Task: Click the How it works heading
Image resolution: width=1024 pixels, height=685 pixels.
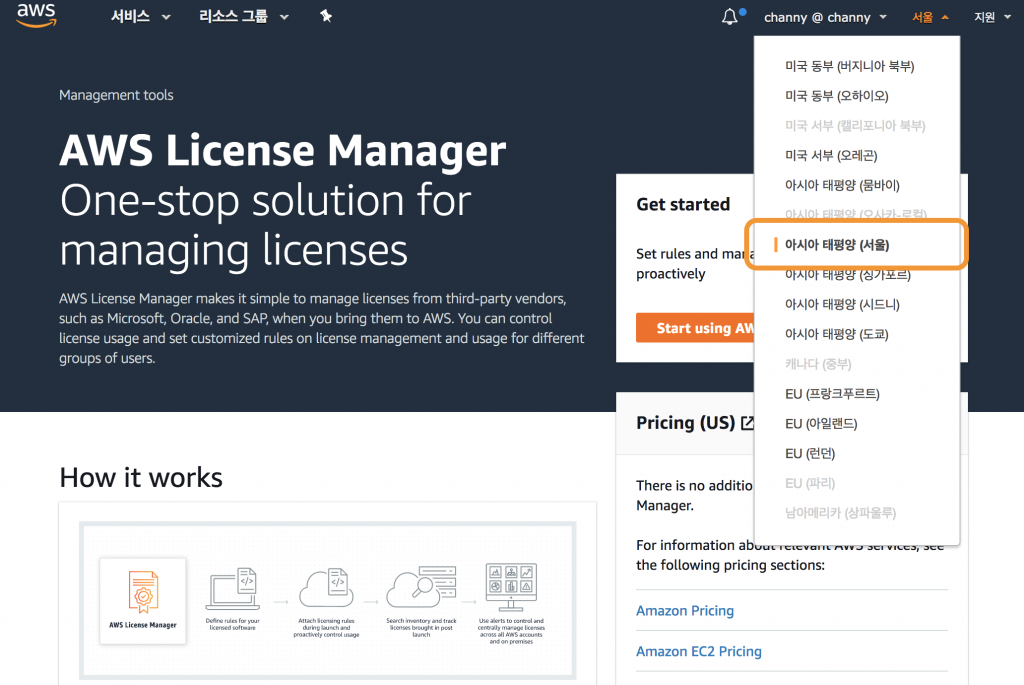Action: [x=140, y=477]
